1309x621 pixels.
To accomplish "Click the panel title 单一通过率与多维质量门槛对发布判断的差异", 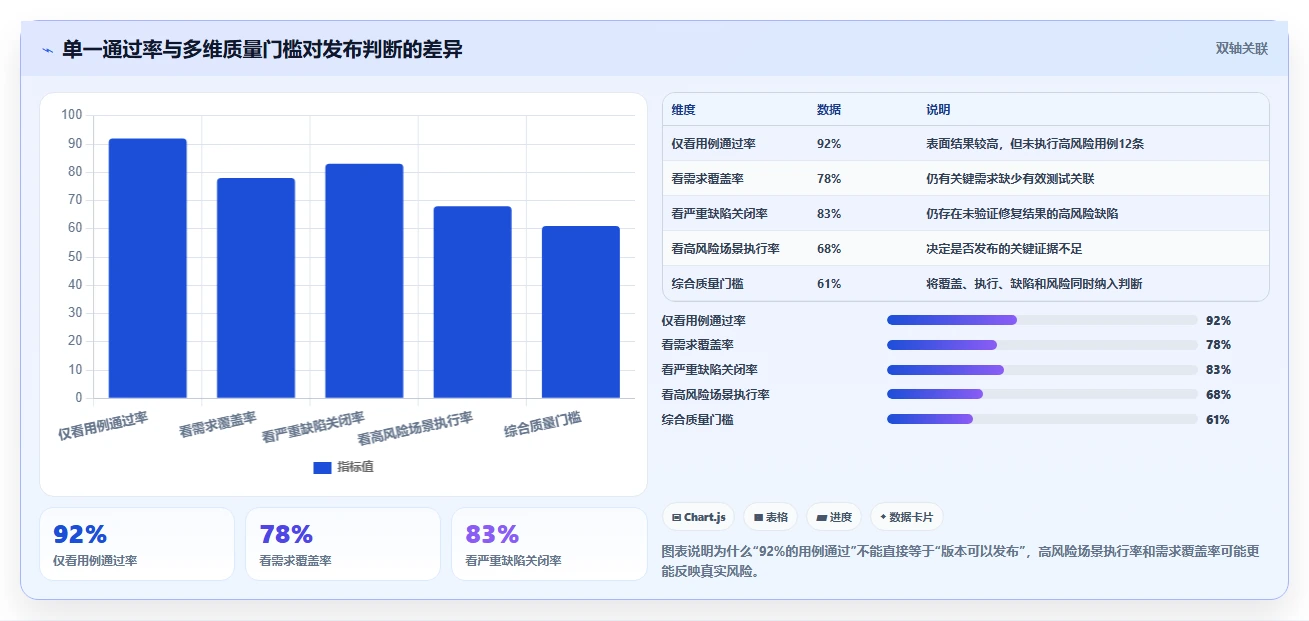I will point(262,50).
